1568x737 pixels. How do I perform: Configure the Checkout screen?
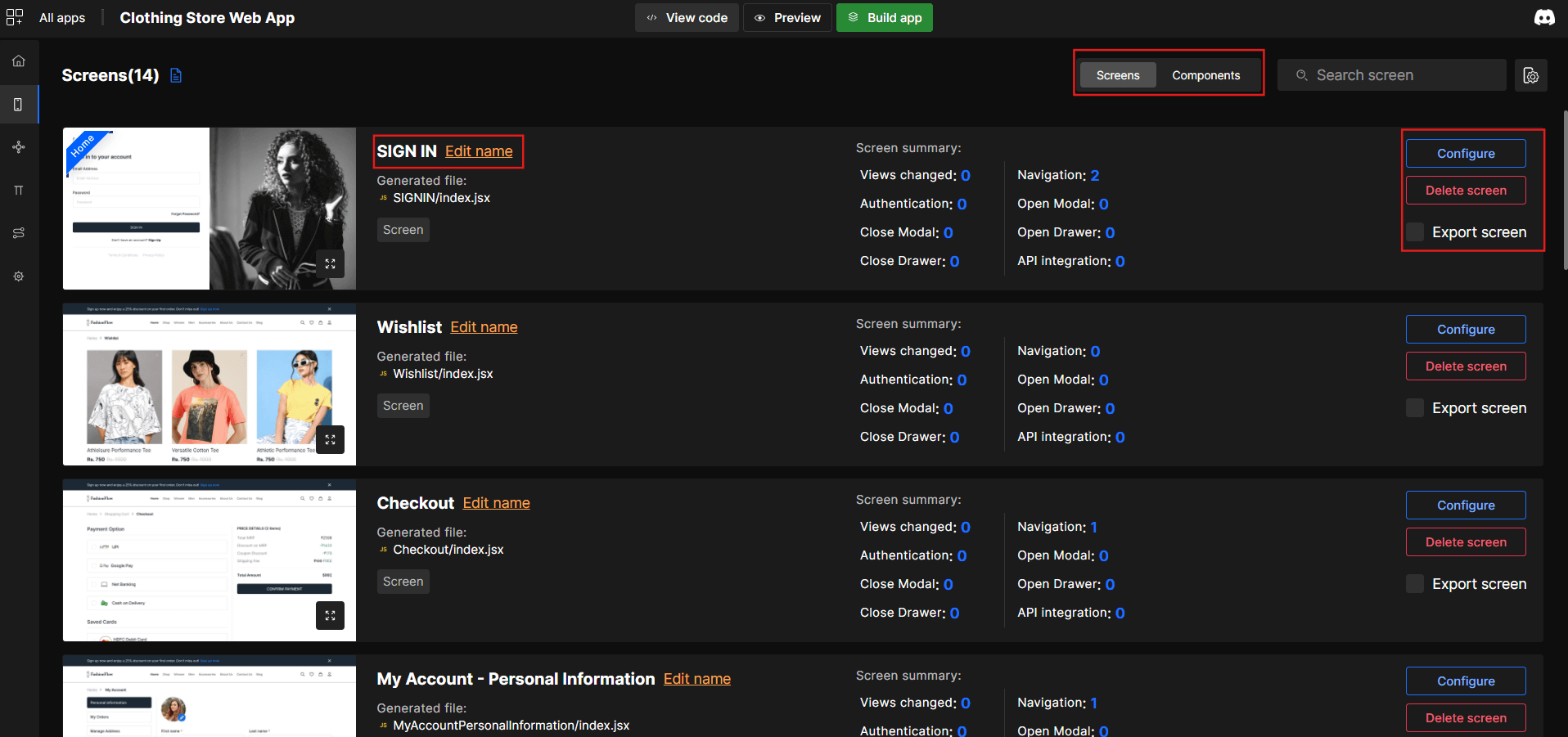[1466, 506]
